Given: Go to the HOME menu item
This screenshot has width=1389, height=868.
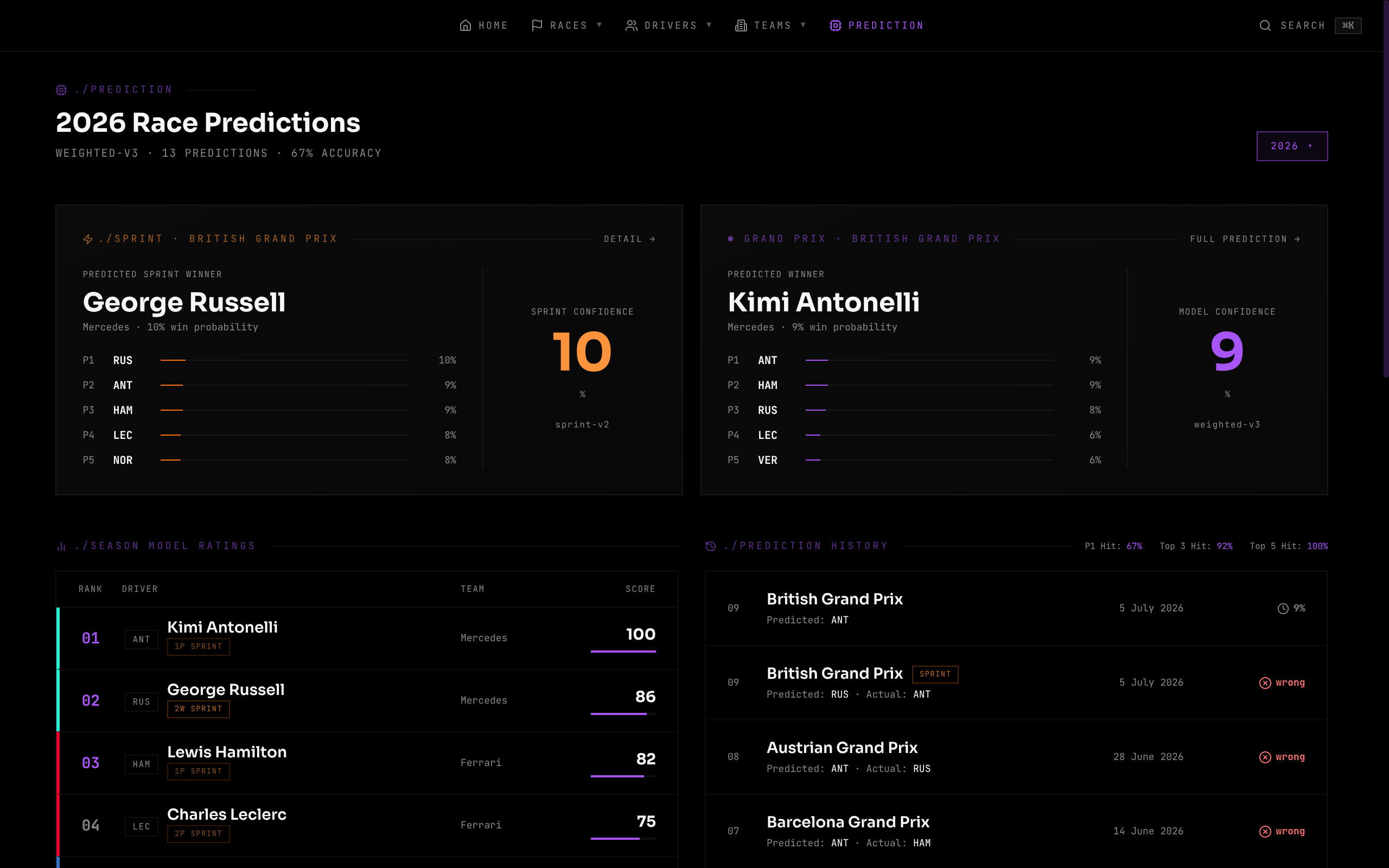Looking at the screenshot, I should point(484,25).
